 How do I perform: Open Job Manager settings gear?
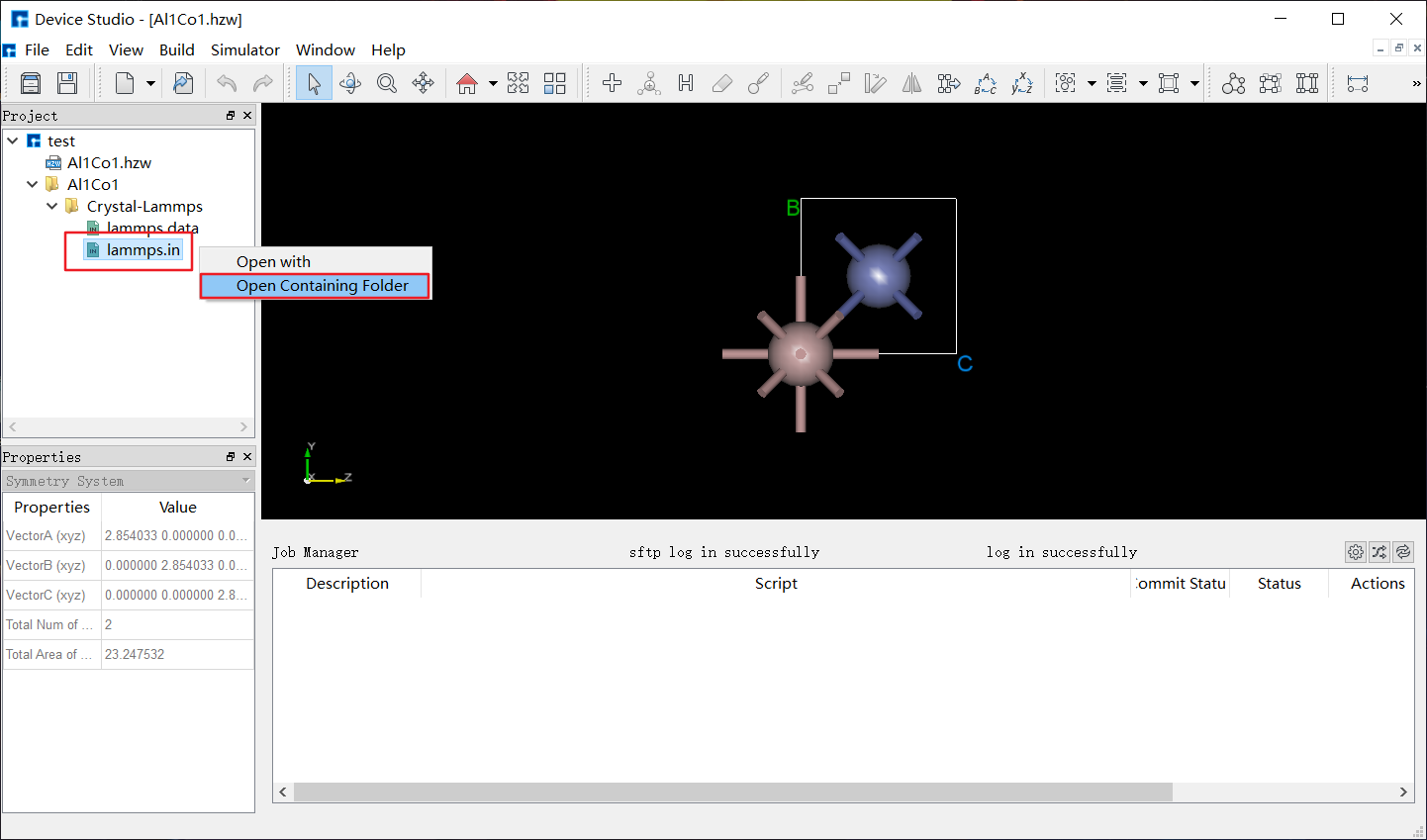pyautogui.click(x=1355, y=552)
